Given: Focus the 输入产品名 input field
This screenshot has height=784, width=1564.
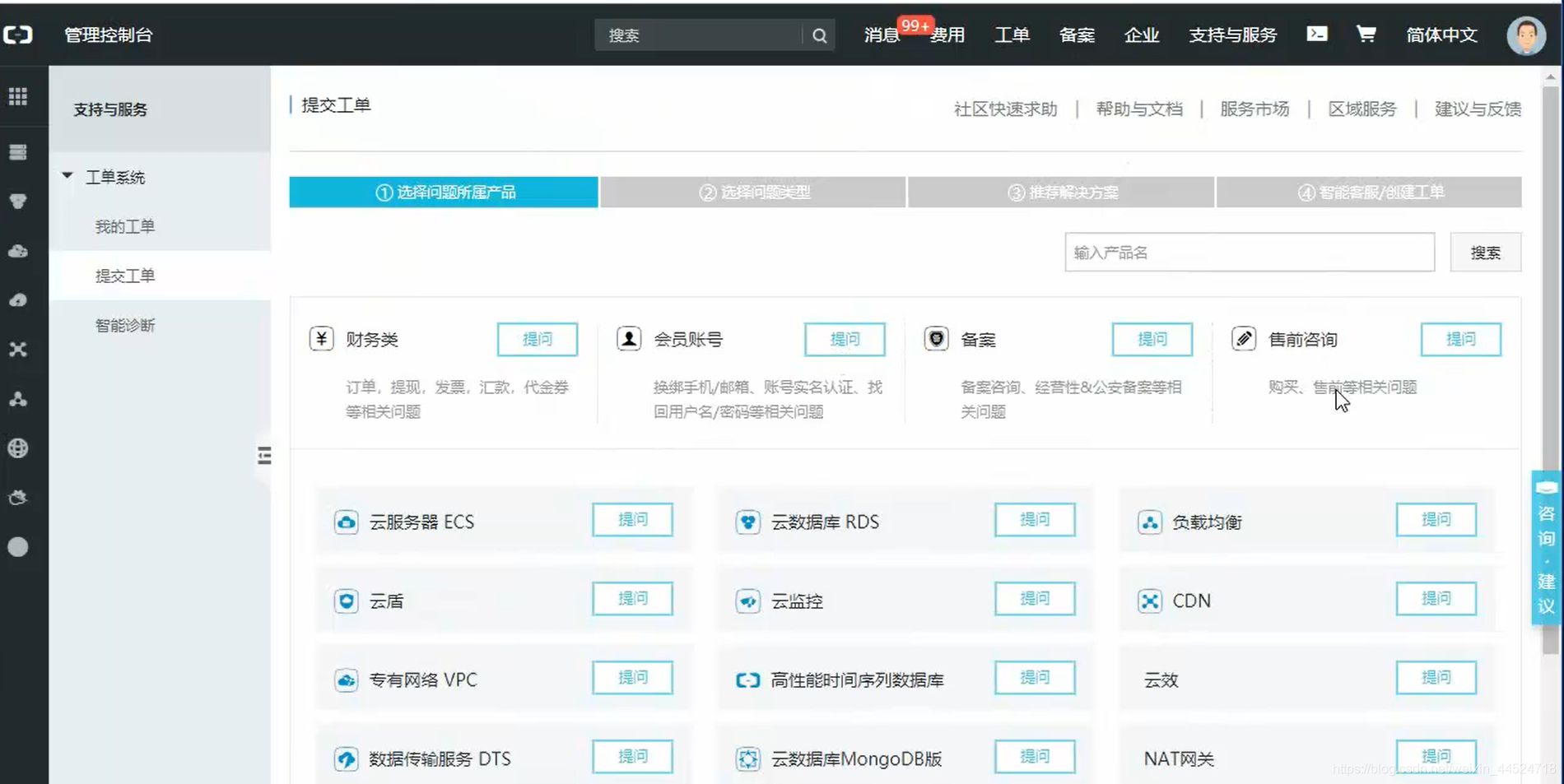Looking at the screenshot, I should point(1250,252).
